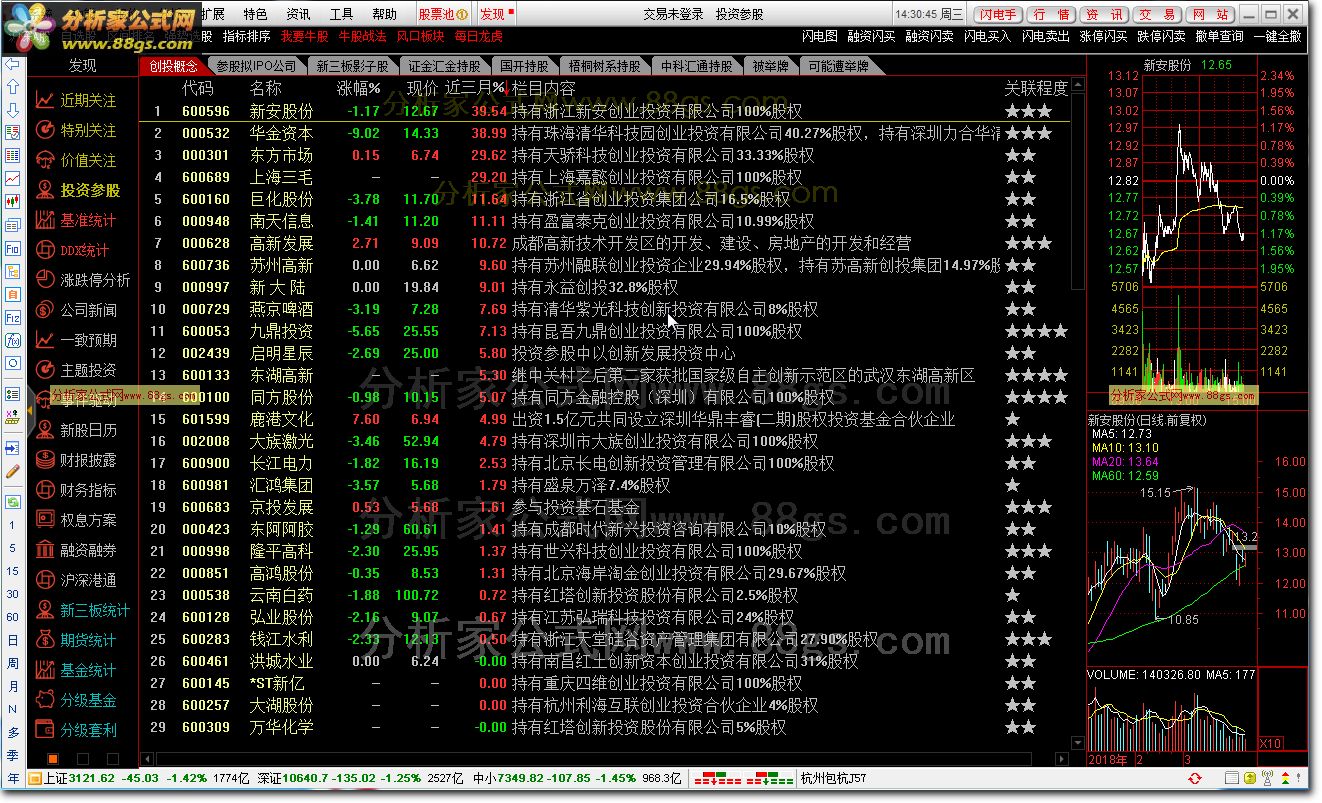The width and height of the screenshot is (1322, 803).
Task: Sort by 涨幅% column header
Action: pyautogui.click(x=358, y=88)
